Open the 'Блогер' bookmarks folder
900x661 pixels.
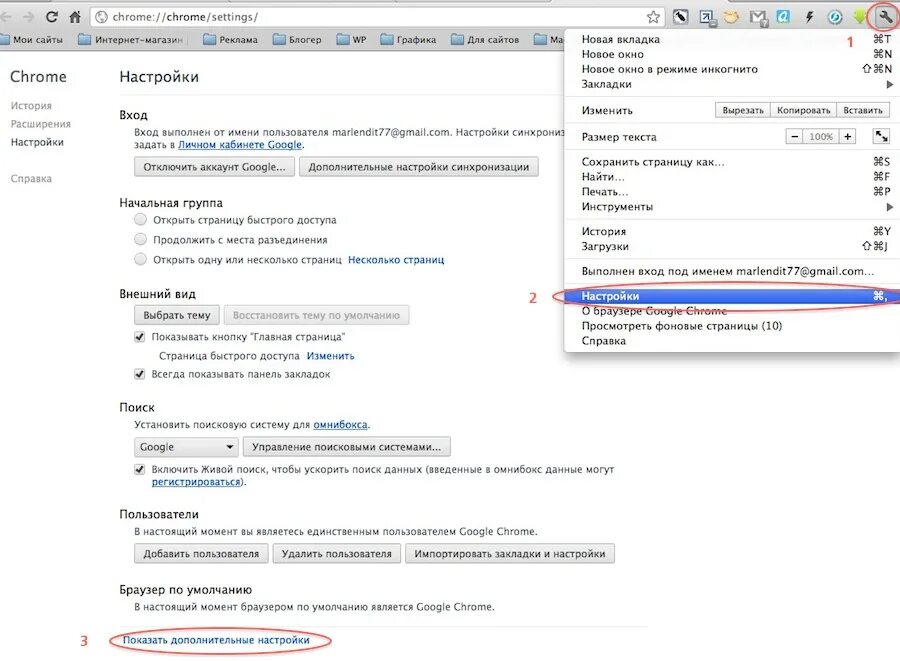point(297,40)
